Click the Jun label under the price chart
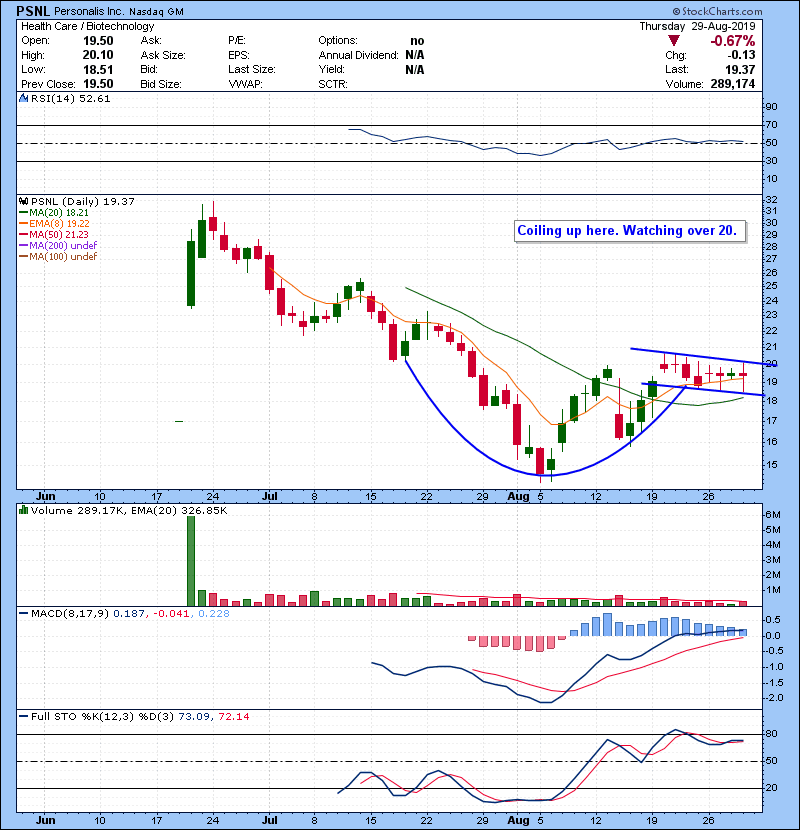The height and width of the screenshot is (830, 800). click(46, 496)
